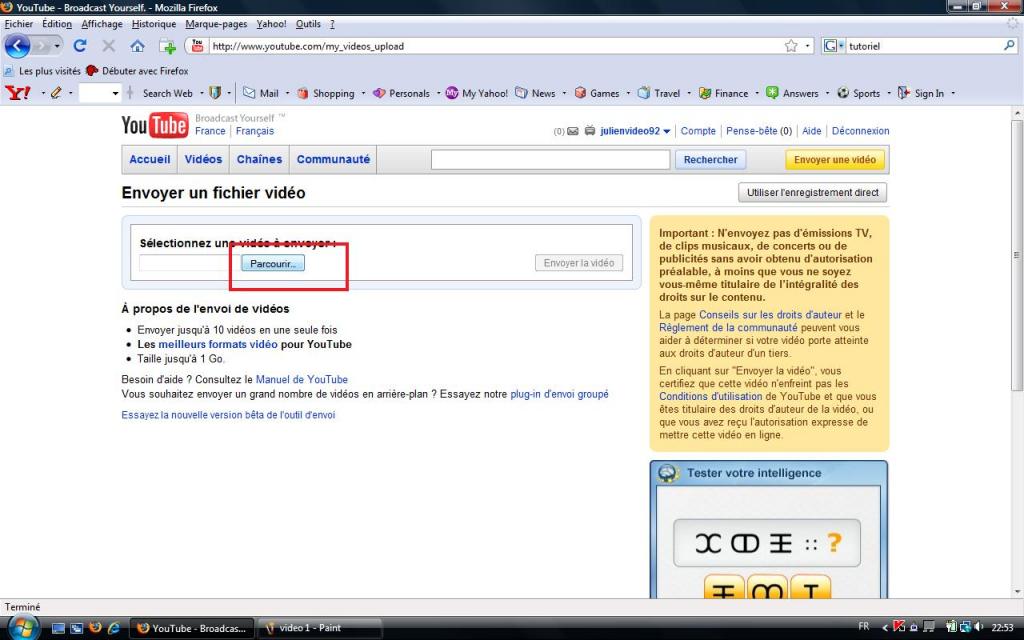This screenshot has height=640, width=1024.
Task: Open My Yahoo! on the toolbar
Action: click(477, 93)
